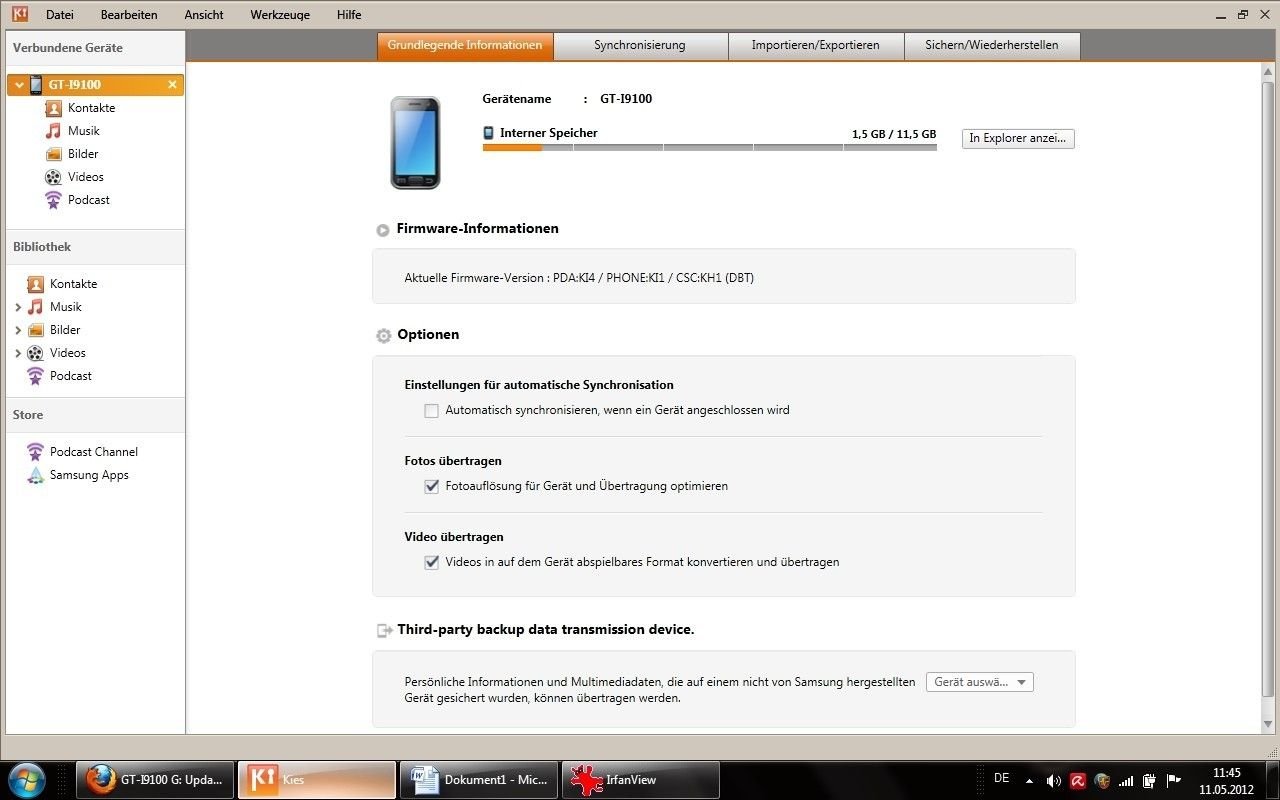Open the Werkzeuge menu
The height and width of the screenshot is (800, 1280).
tap(280, 15)
